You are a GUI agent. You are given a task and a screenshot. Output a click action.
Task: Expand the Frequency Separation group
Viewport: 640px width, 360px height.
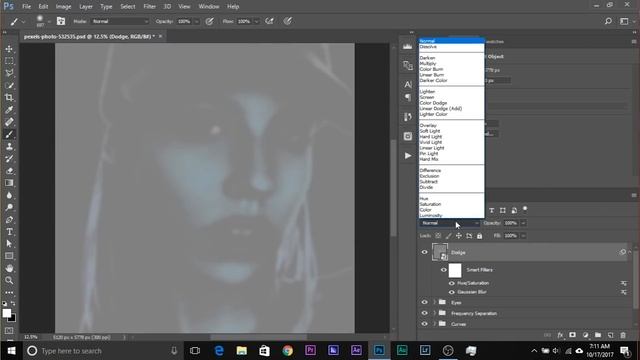tap(434, 313)
